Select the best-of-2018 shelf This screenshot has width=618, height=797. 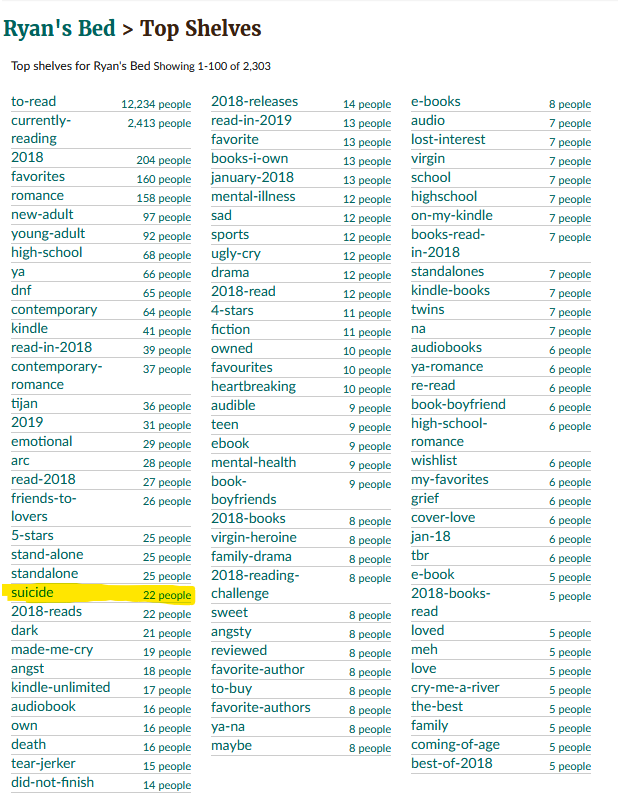(x=452, y=763)
